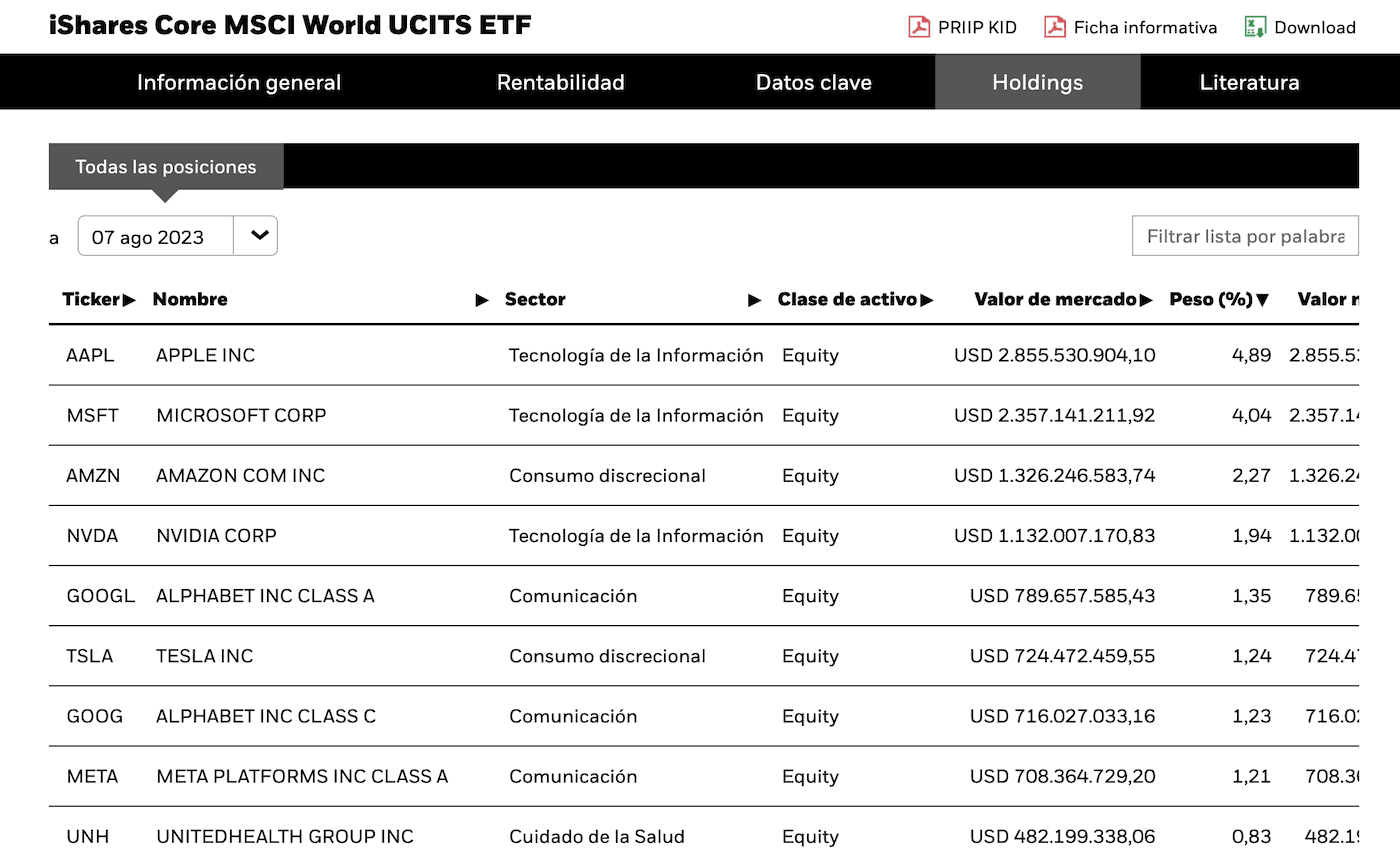This screenshot has width=1400, height=865.
Task: Sort table by Sector column header
Action: pyautogui.click(x=535, y=299)
